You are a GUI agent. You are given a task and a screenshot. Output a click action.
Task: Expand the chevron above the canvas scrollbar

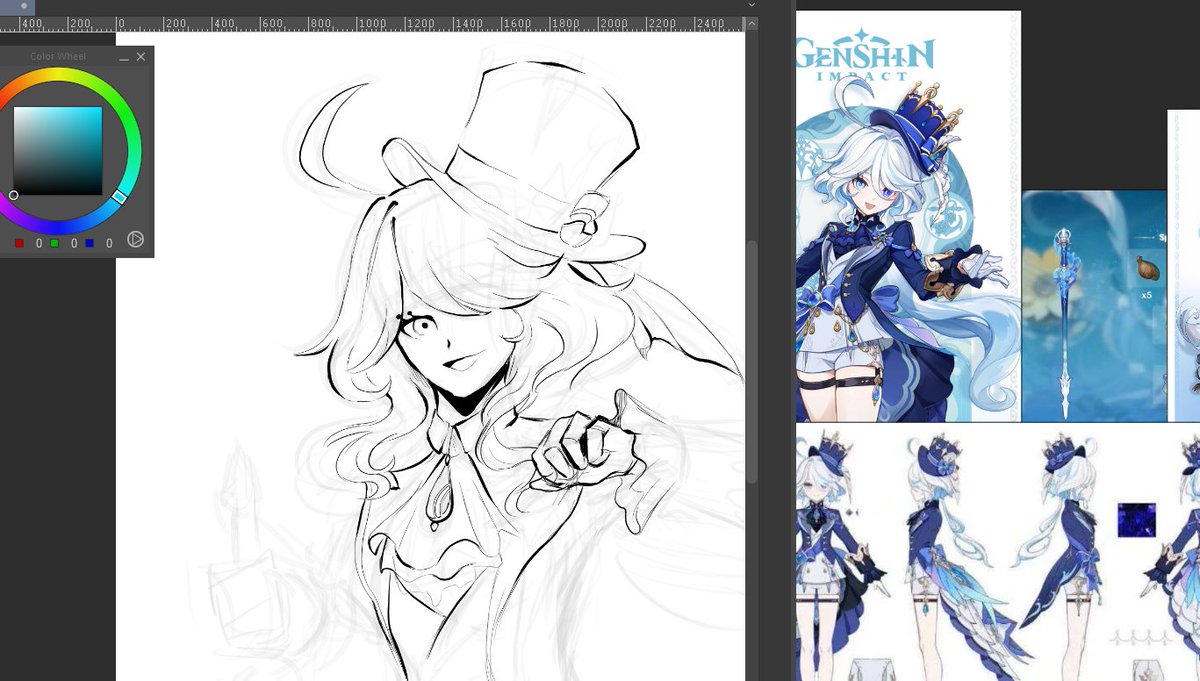tap(752, 5)
